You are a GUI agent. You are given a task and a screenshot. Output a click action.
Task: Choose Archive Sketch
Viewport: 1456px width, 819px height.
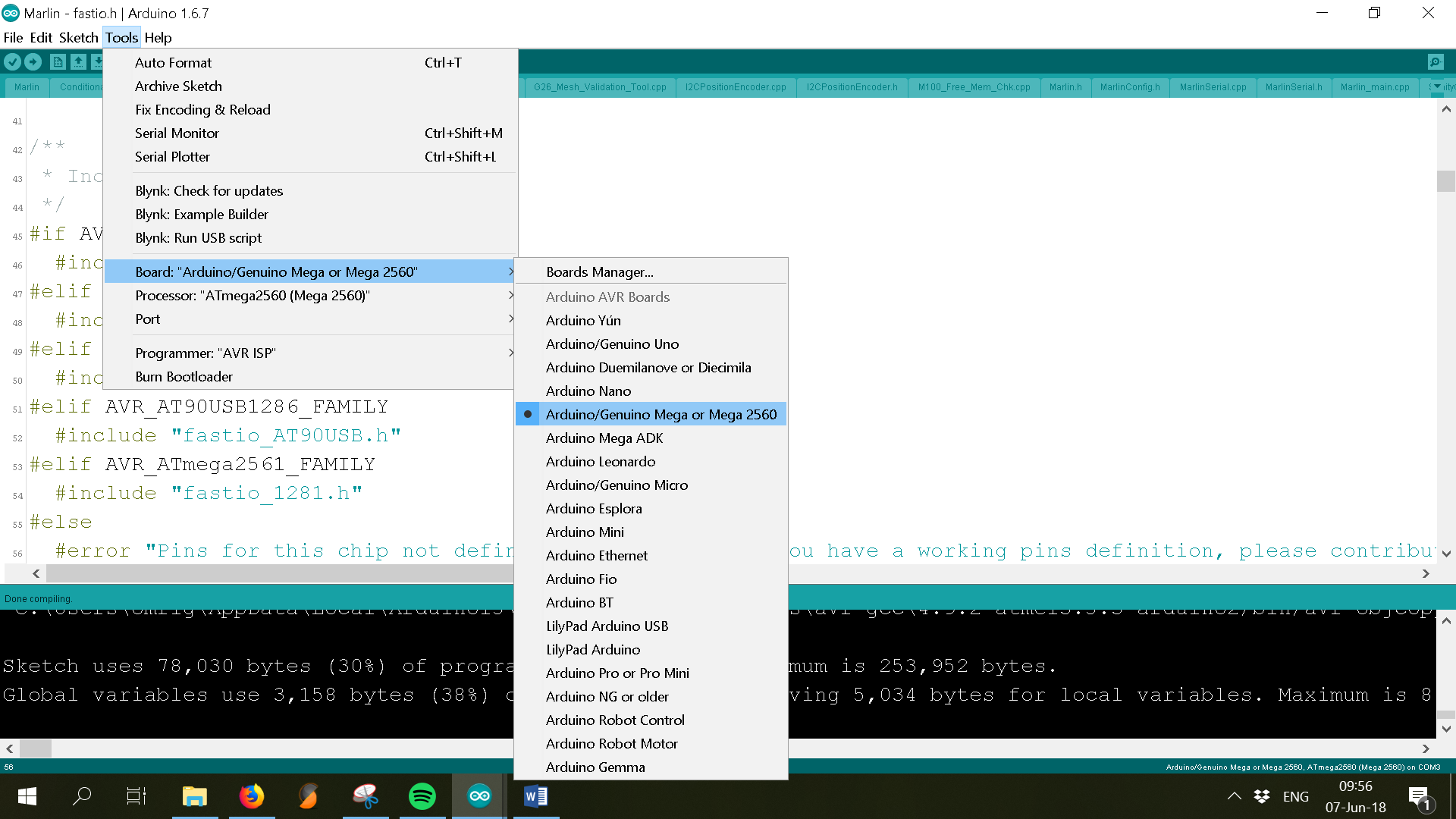pos(310,86)
